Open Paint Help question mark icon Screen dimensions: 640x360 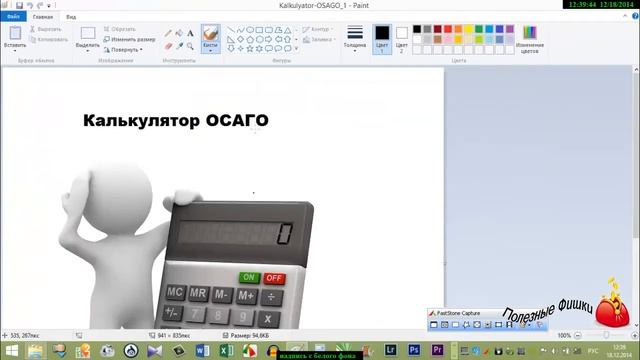(635, 16)
